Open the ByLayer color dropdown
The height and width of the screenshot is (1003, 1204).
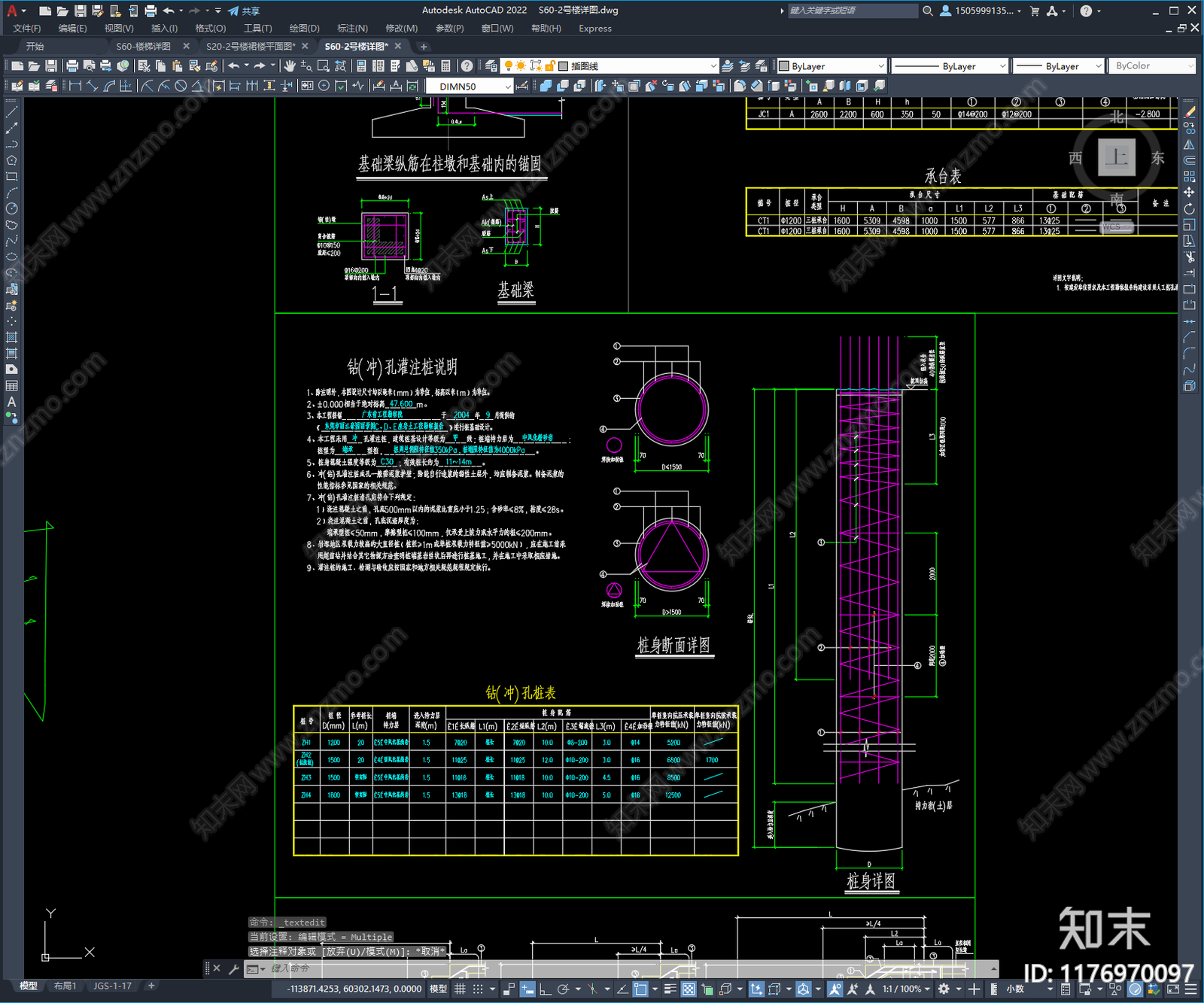[x=832, y=66]
